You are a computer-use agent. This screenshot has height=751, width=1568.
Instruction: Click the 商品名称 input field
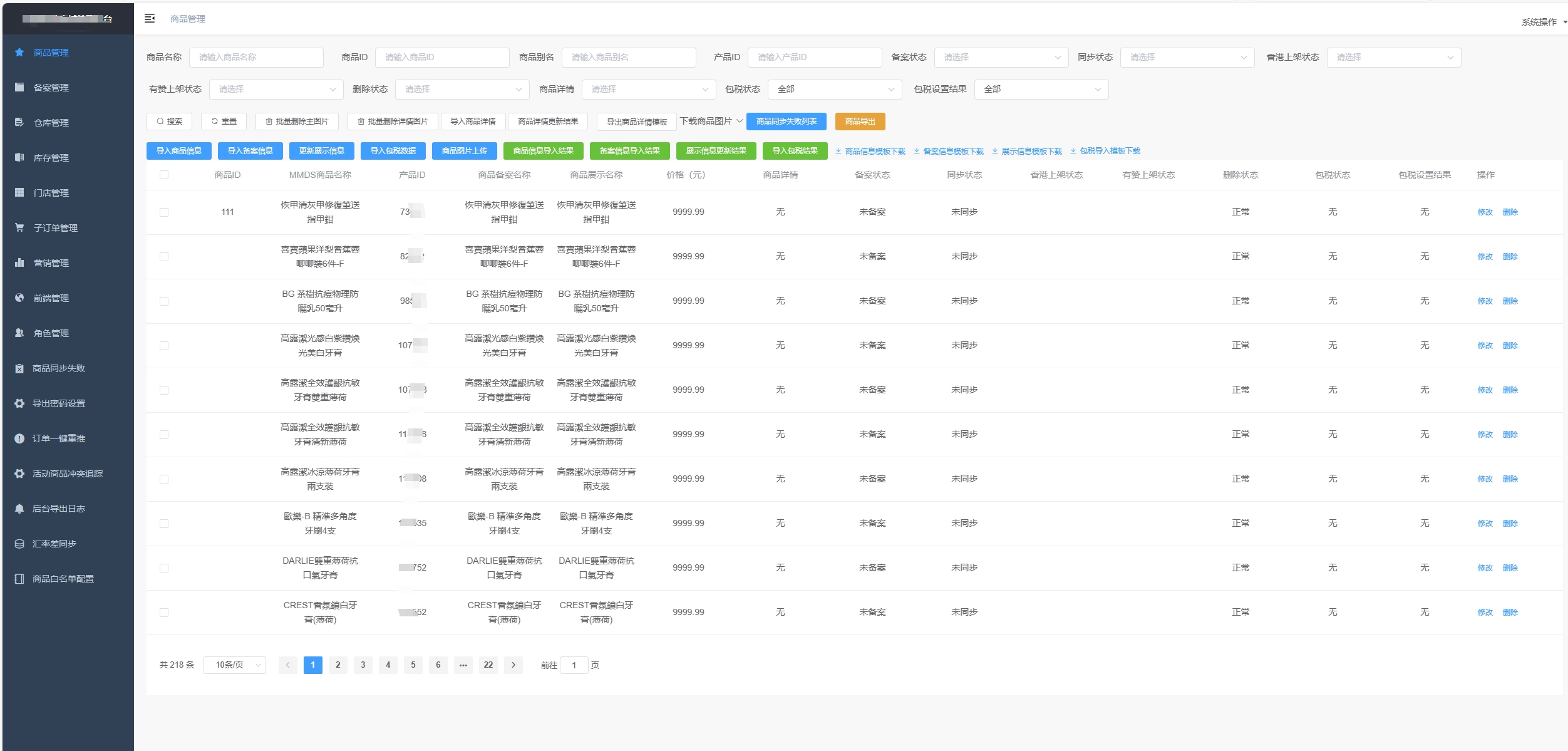[256, 57]
